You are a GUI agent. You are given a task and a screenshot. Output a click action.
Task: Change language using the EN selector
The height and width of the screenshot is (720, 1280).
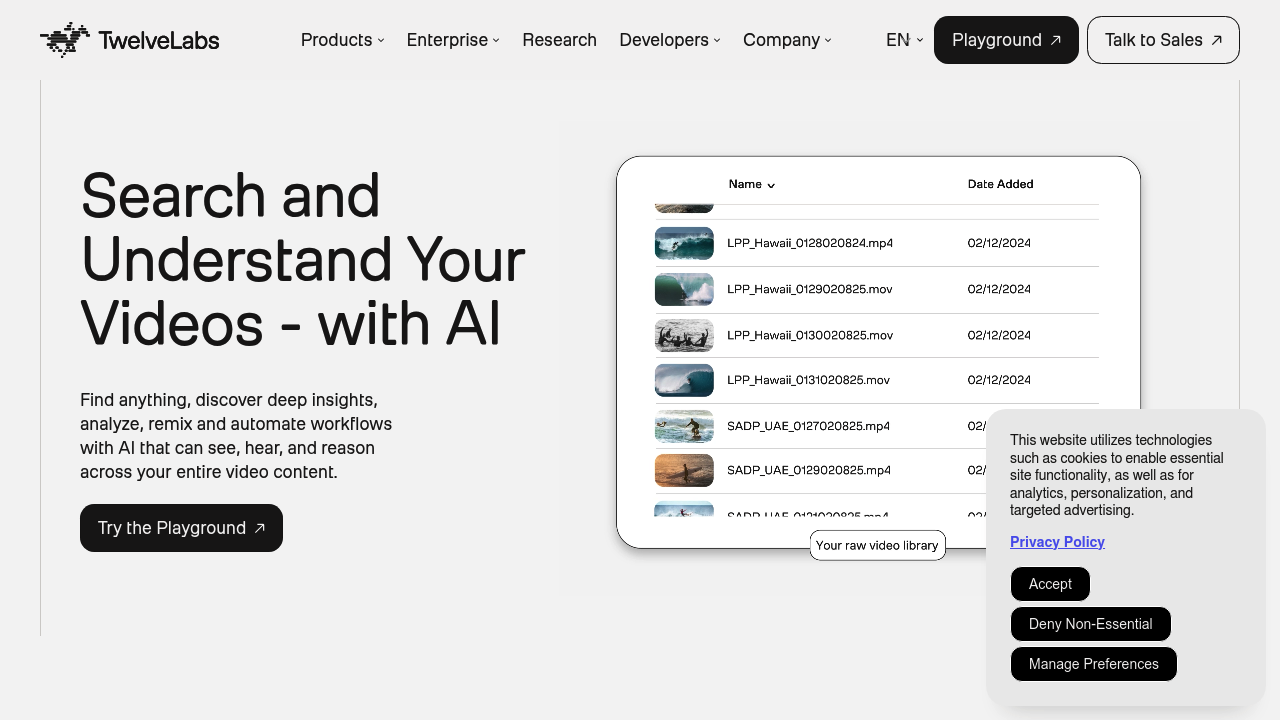click(x=903, y=40)
